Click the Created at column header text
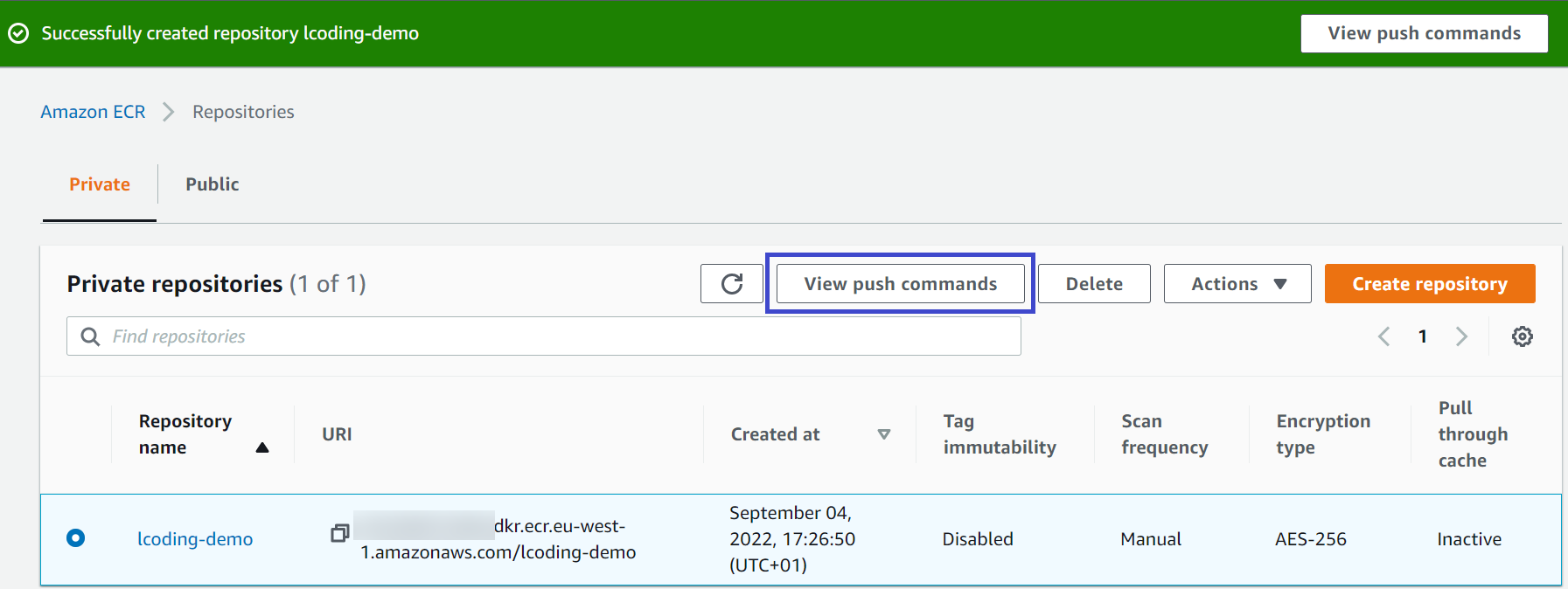 point(776,434)
